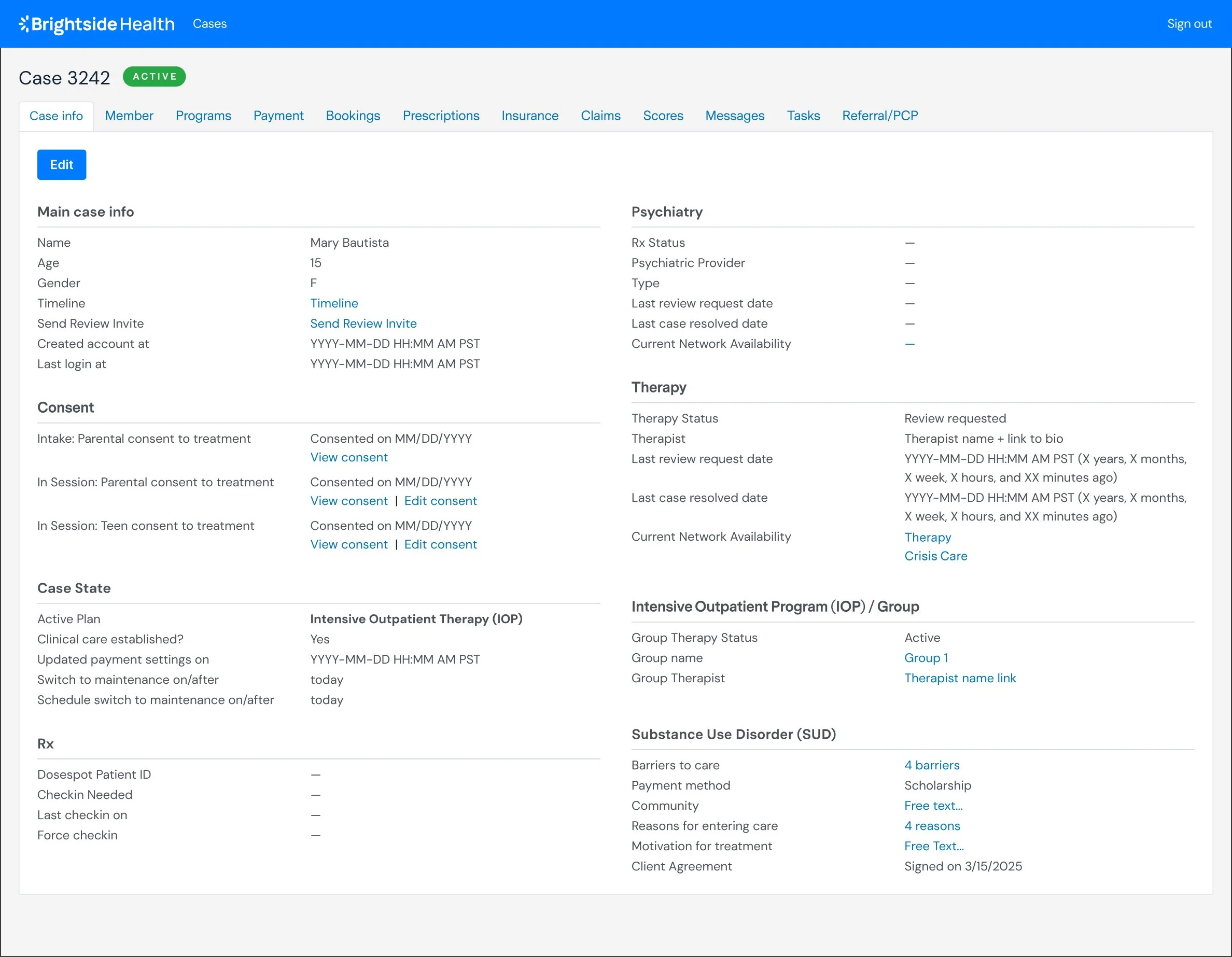Open the Timeline link
Viewport: 1232px width, 957px height.
pyautogui.click(x=334, y=303)
